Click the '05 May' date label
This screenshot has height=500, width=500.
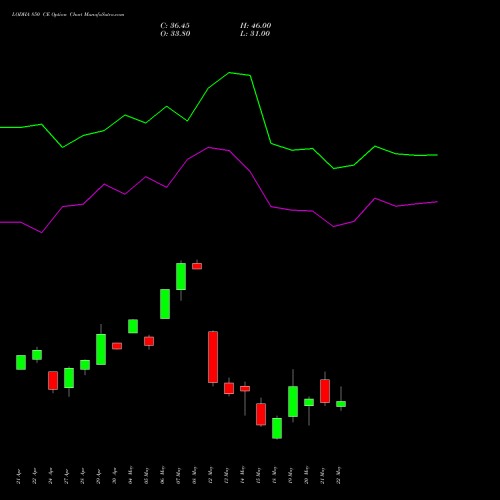(147, 475)
